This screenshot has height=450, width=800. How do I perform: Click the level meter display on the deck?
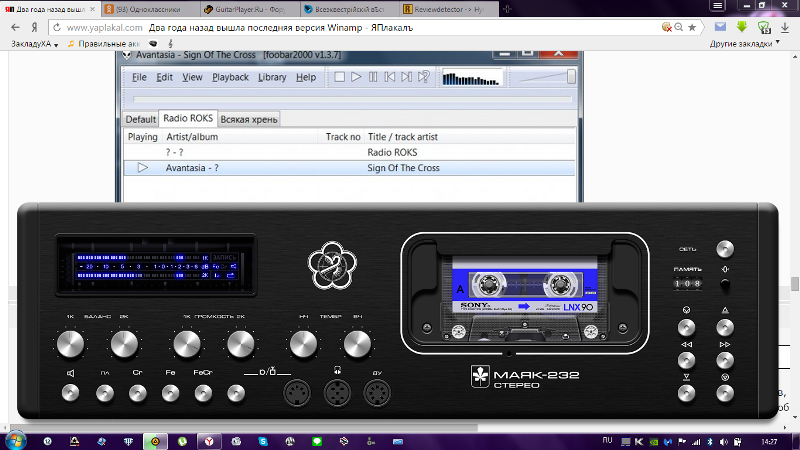point(156,265)
